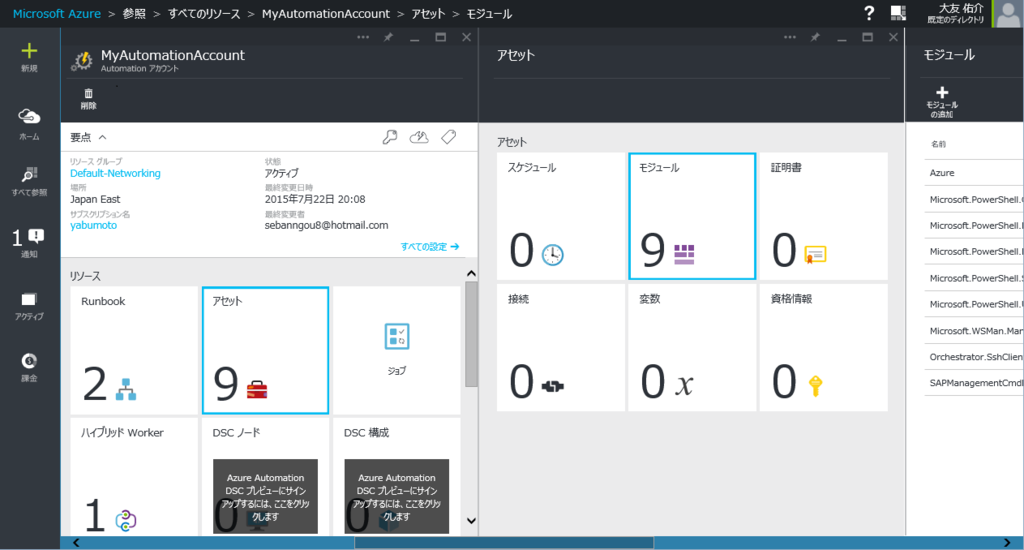Open more options on MyAutomationAccount blade

coord(362,37)
